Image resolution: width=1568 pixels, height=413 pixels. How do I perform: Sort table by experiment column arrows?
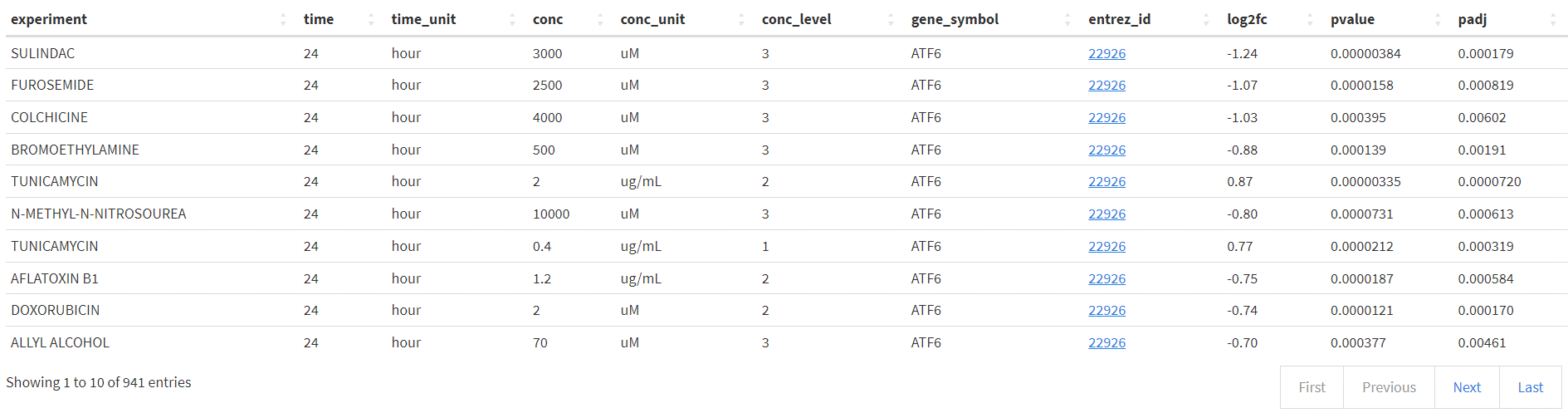click(x=283, y=19)
